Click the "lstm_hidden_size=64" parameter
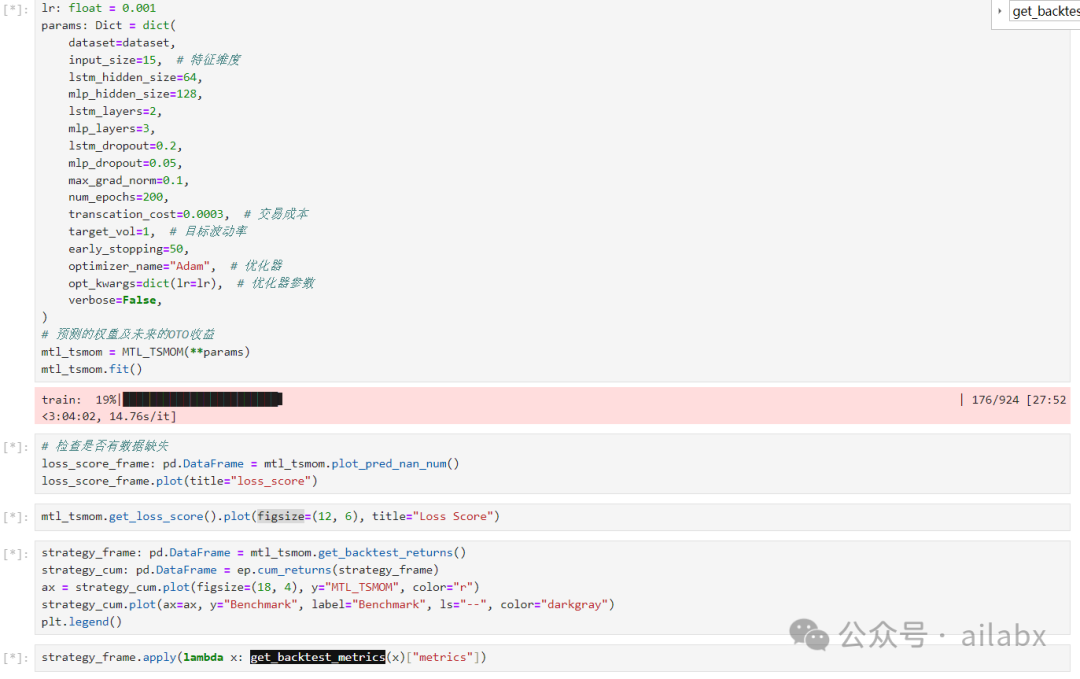The width and height of the screenshot is (1080, 679). (x=132, y=77)
